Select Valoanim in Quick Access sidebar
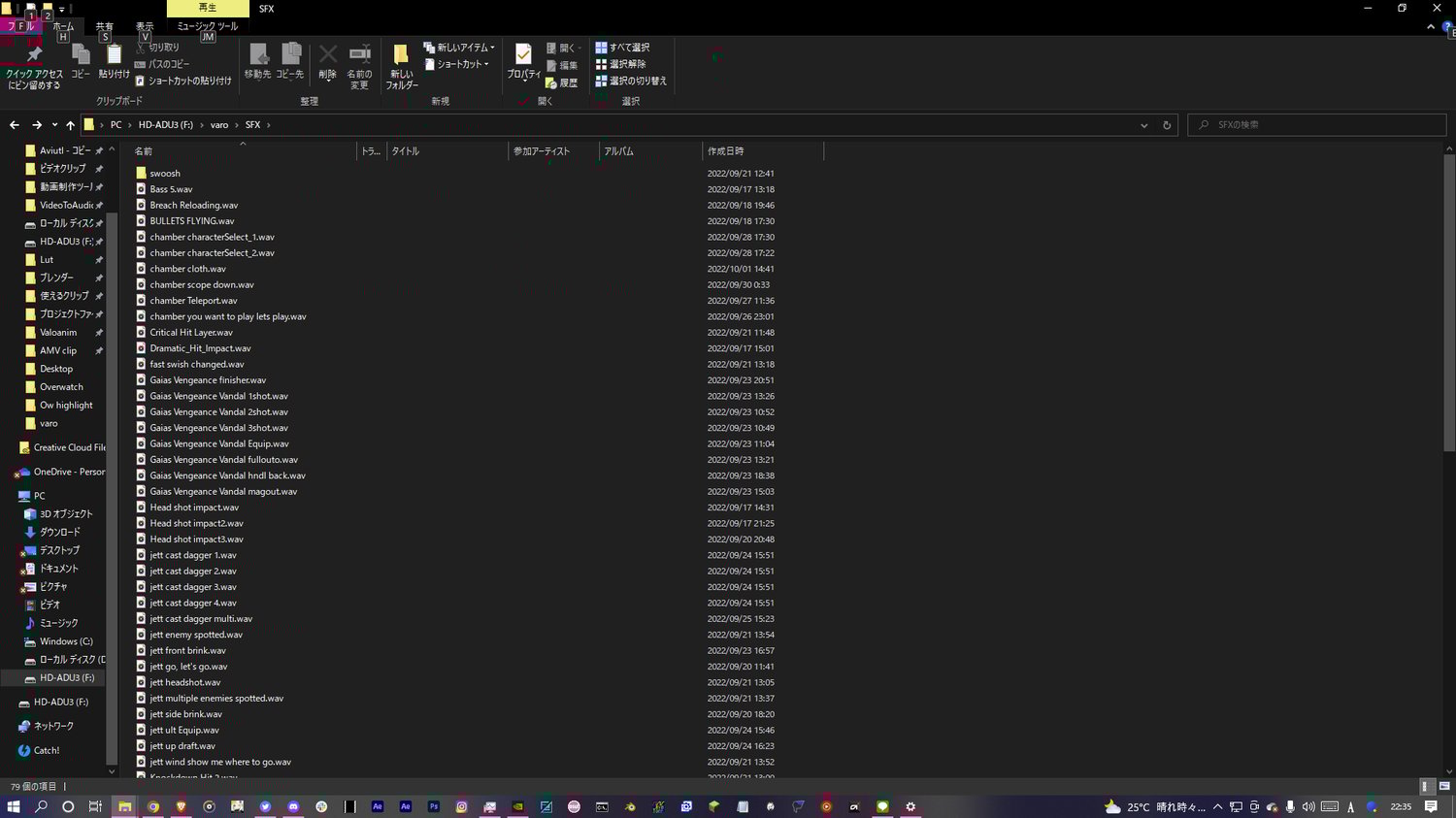Viewport: 1456px width, 818px height. 58,333
